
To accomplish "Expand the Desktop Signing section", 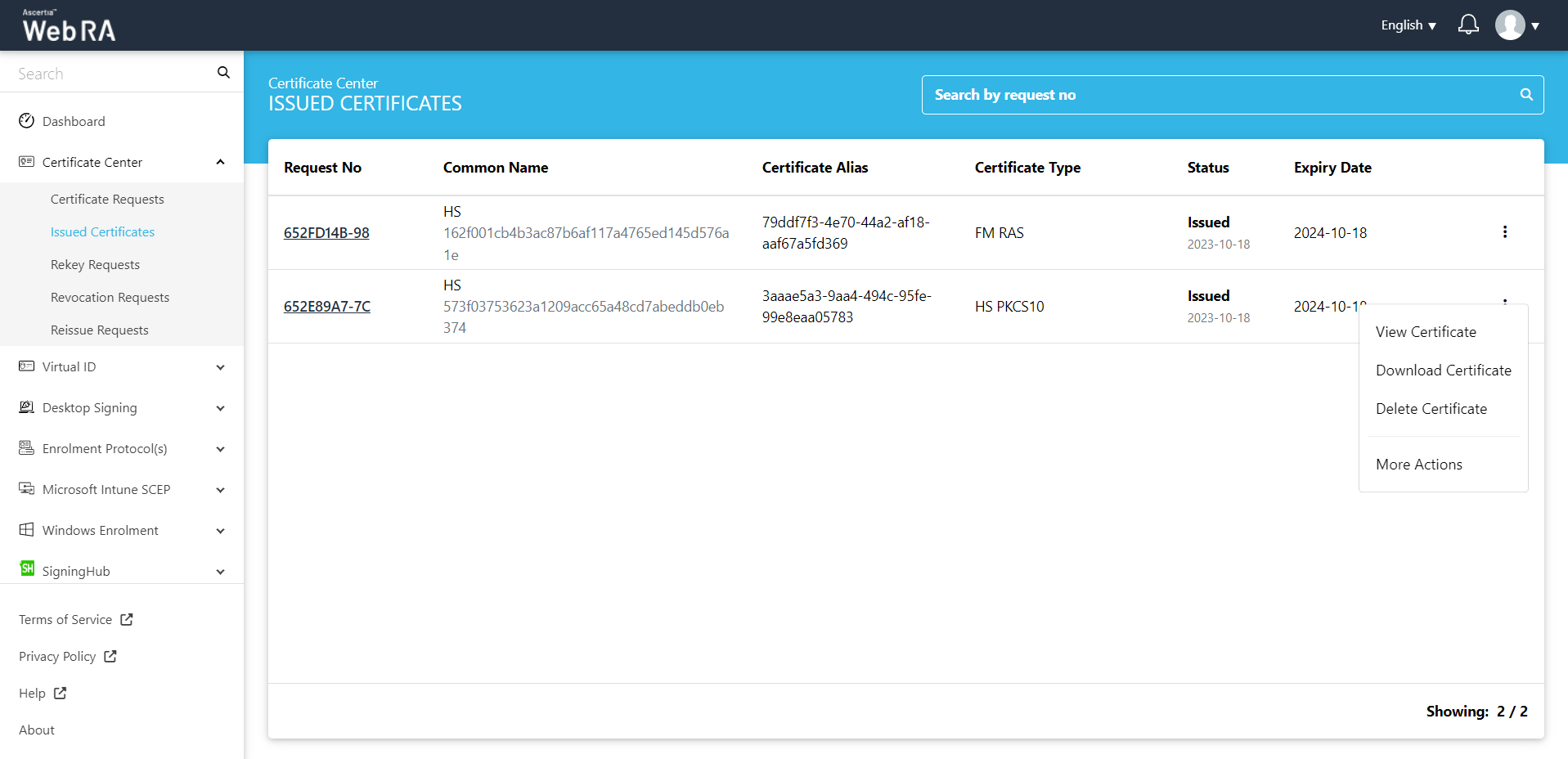I will [x=220, y=408].
